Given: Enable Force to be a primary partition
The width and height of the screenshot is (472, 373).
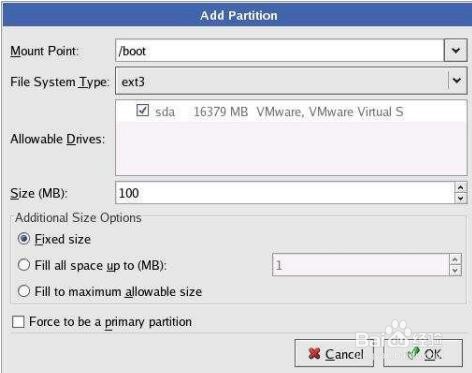Looking at the screenshot, I should [18, 322].
